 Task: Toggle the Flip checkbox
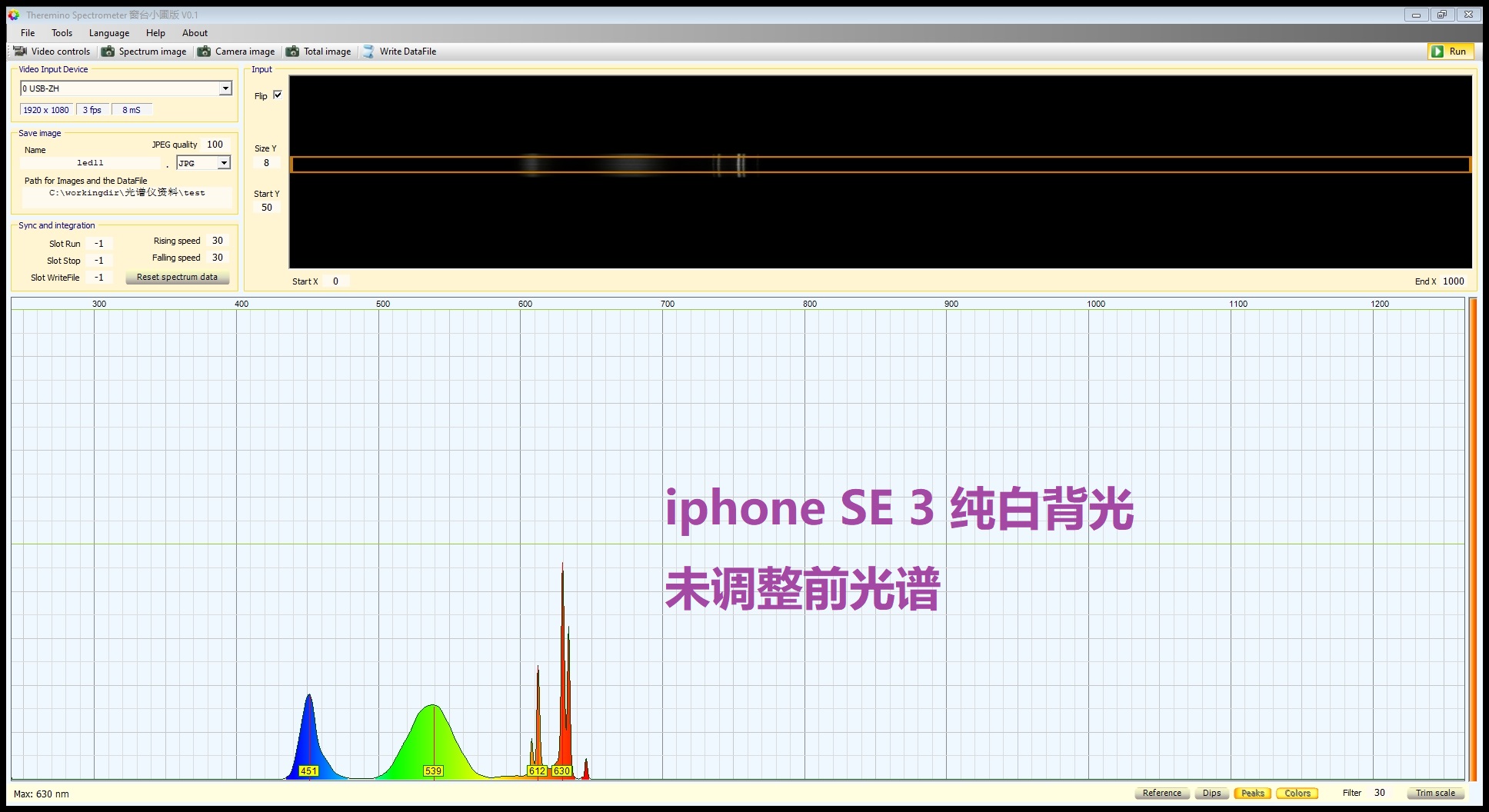[278, 95]
